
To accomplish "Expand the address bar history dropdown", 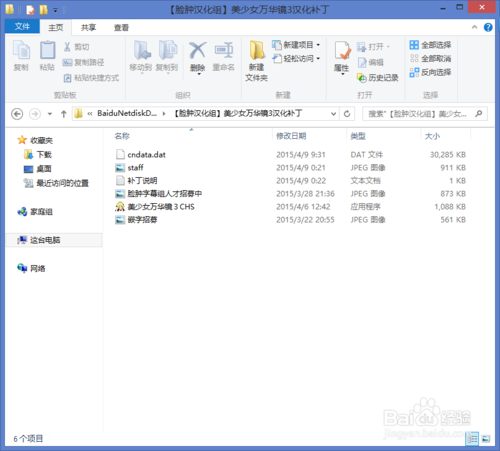I will (333, 114).
